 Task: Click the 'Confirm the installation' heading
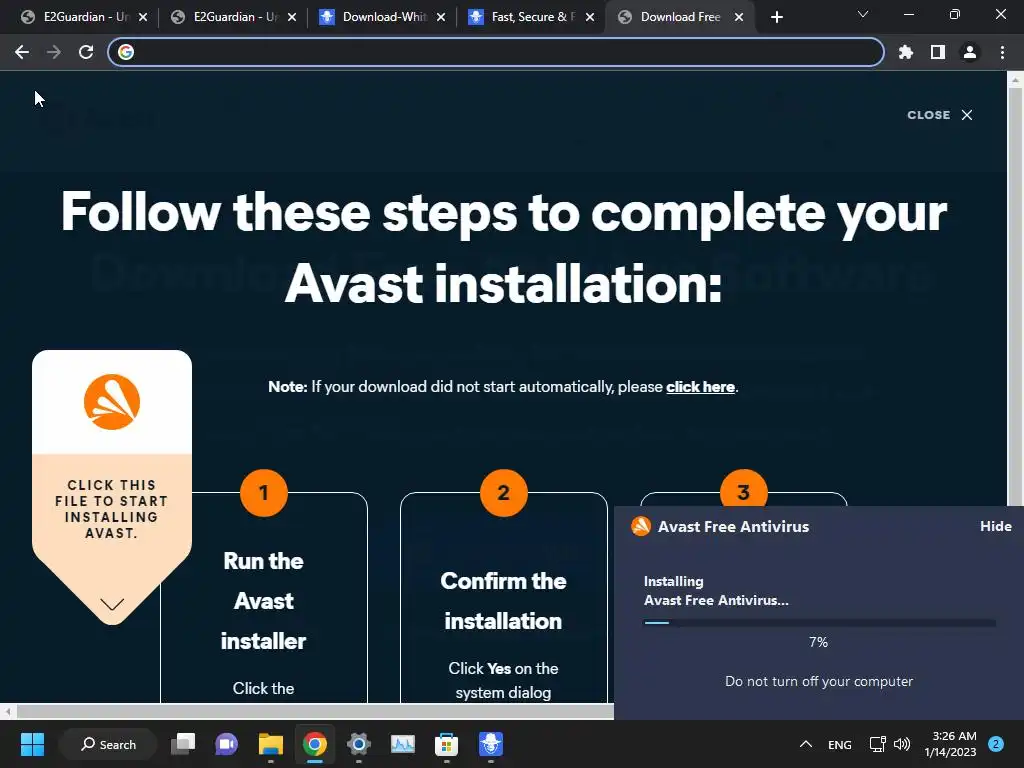(503, 601)
